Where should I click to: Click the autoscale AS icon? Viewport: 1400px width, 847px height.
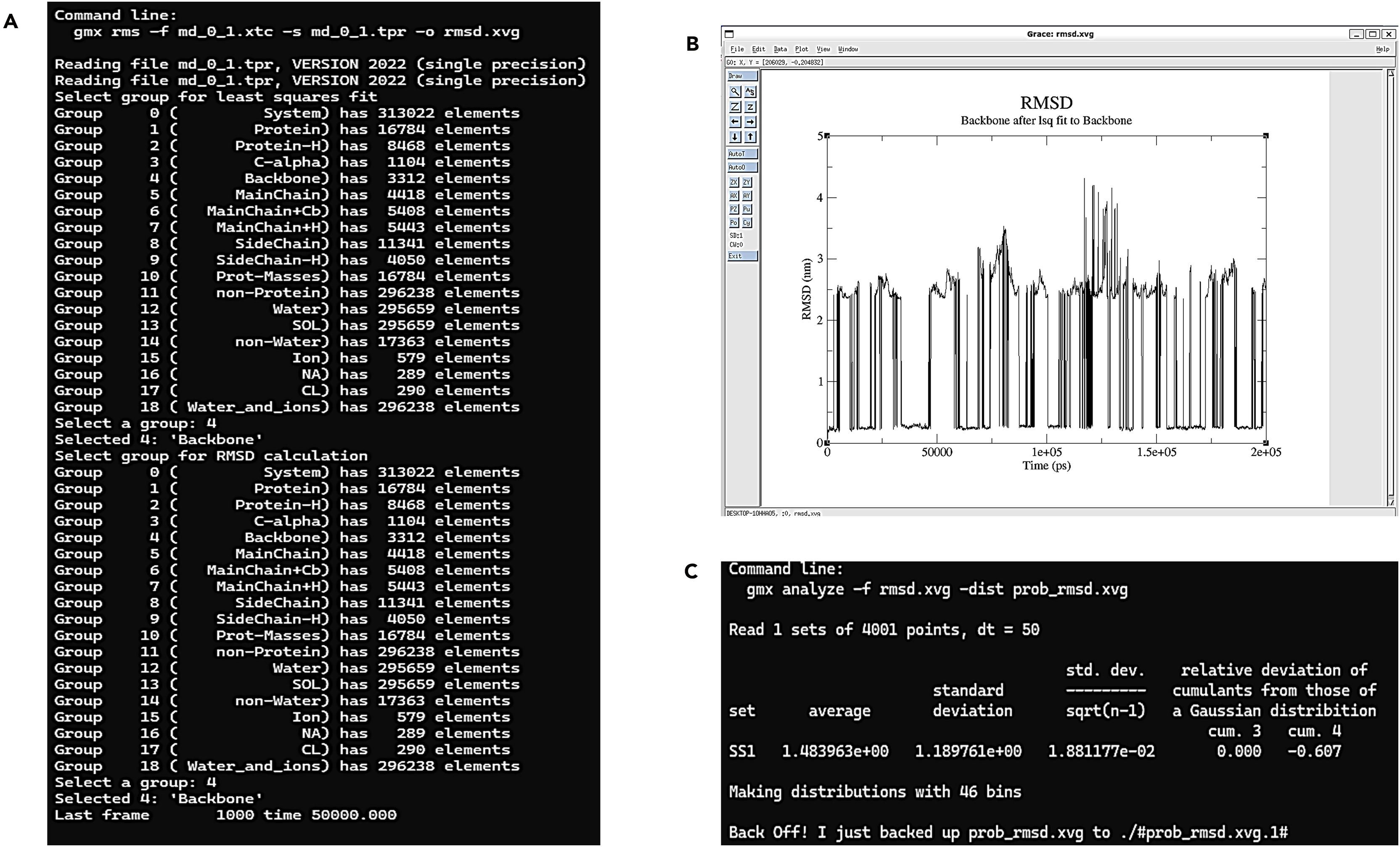[x=750, y=92]
